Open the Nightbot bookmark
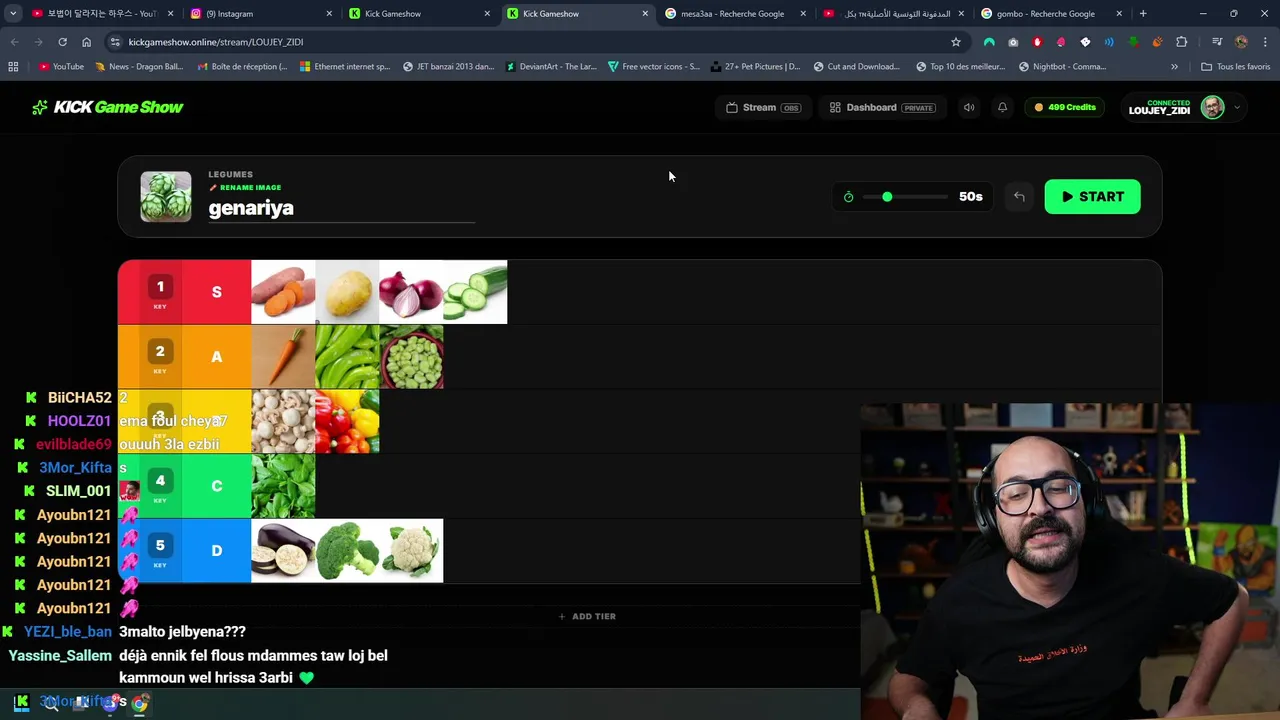This screenshot has height=720, width=1280. pyautogui.click(x=1062, y=67)
